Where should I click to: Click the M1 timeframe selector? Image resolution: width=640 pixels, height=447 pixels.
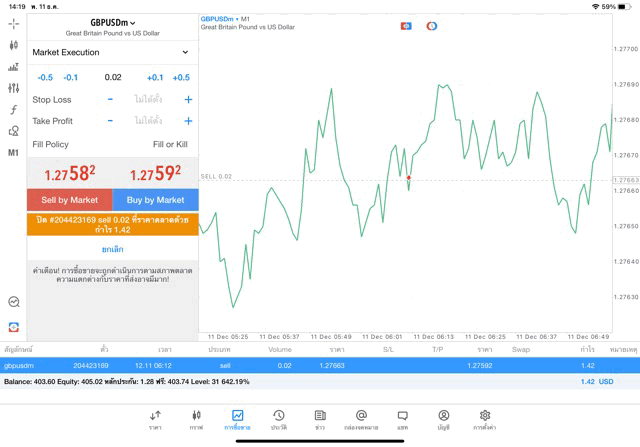pos(13,153)
